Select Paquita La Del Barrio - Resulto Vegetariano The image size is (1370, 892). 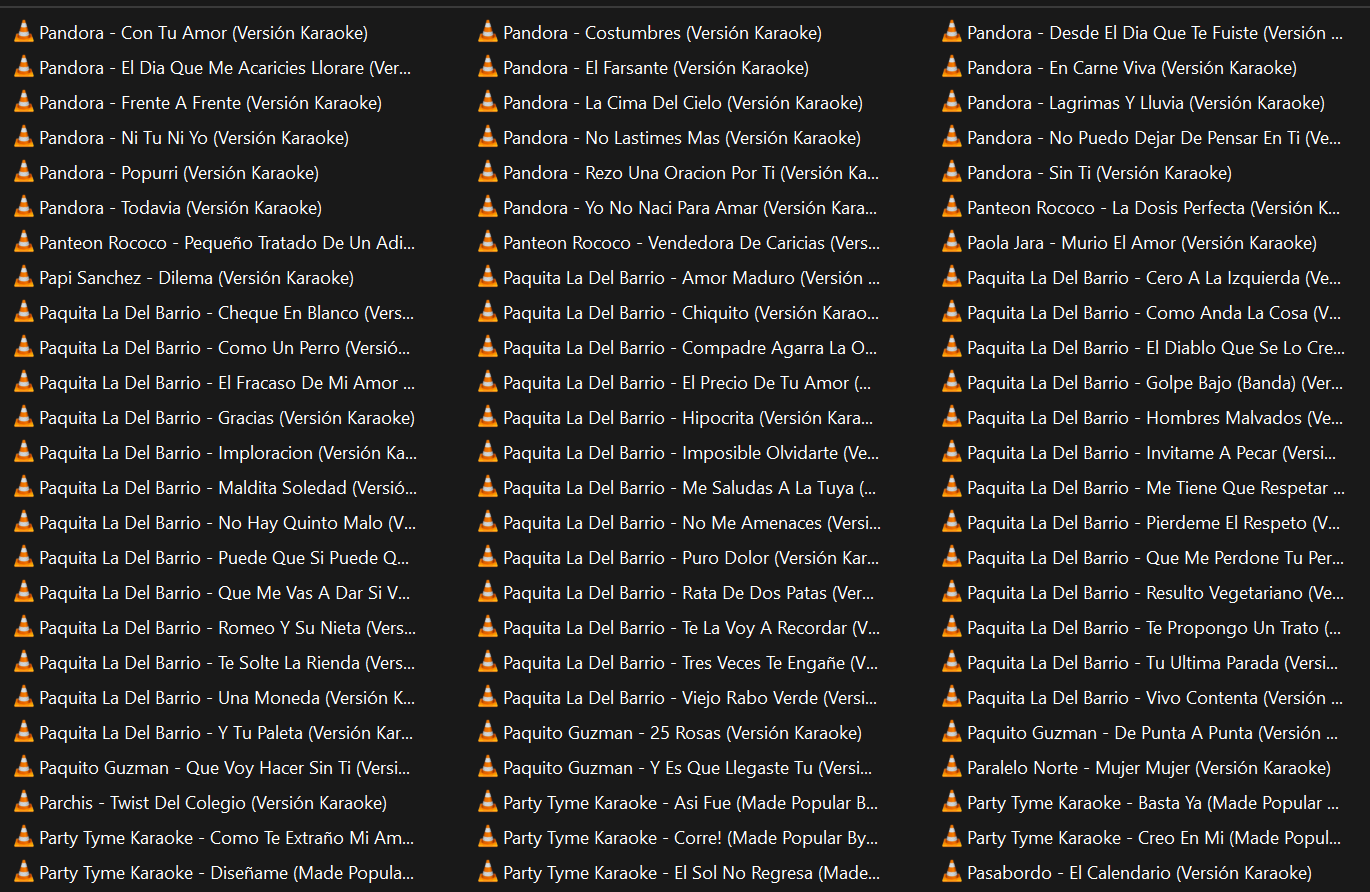coord(1155,593)
